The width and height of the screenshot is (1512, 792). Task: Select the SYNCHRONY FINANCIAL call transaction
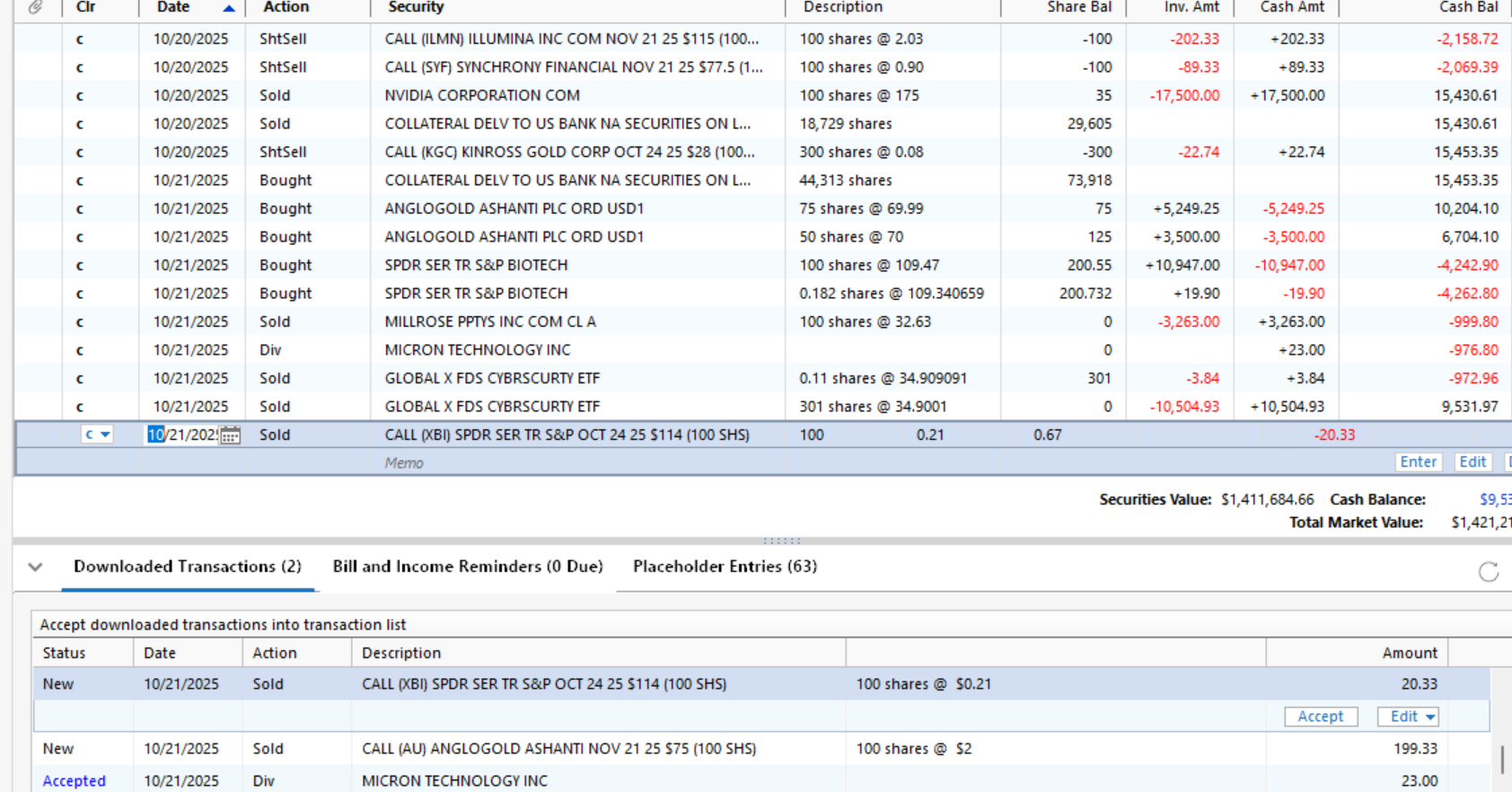tap(763, 67)
